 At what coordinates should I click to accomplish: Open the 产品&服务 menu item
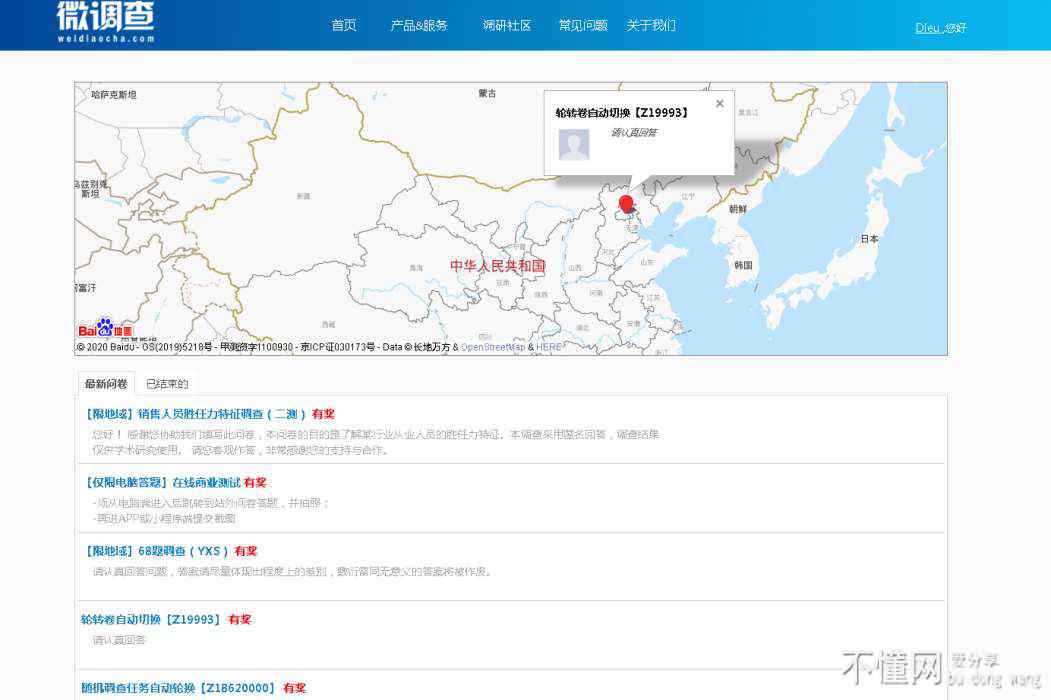[x=419, y=25]
